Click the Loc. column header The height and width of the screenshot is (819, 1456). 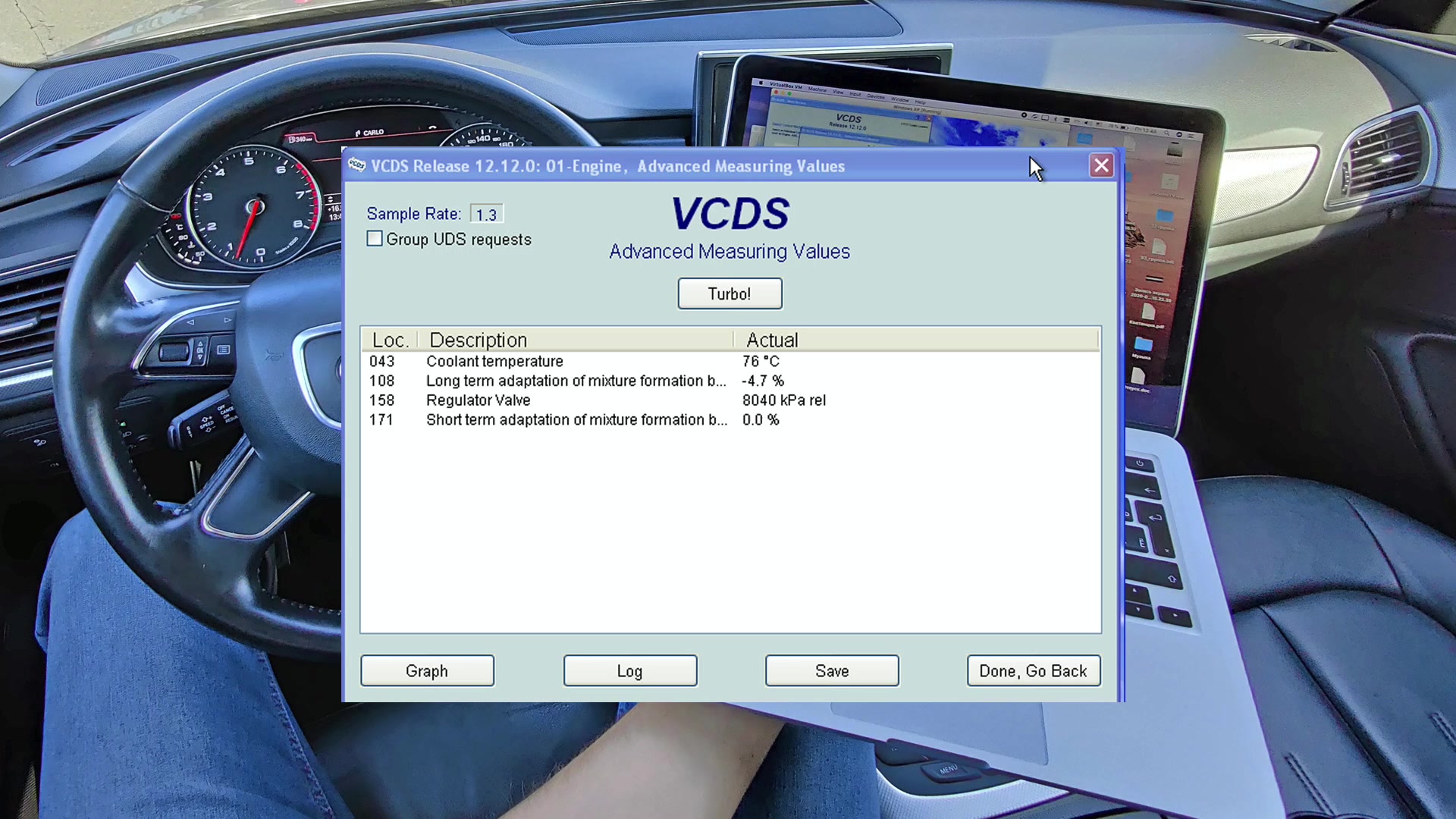pyautogui.click(x=390, y=340)
